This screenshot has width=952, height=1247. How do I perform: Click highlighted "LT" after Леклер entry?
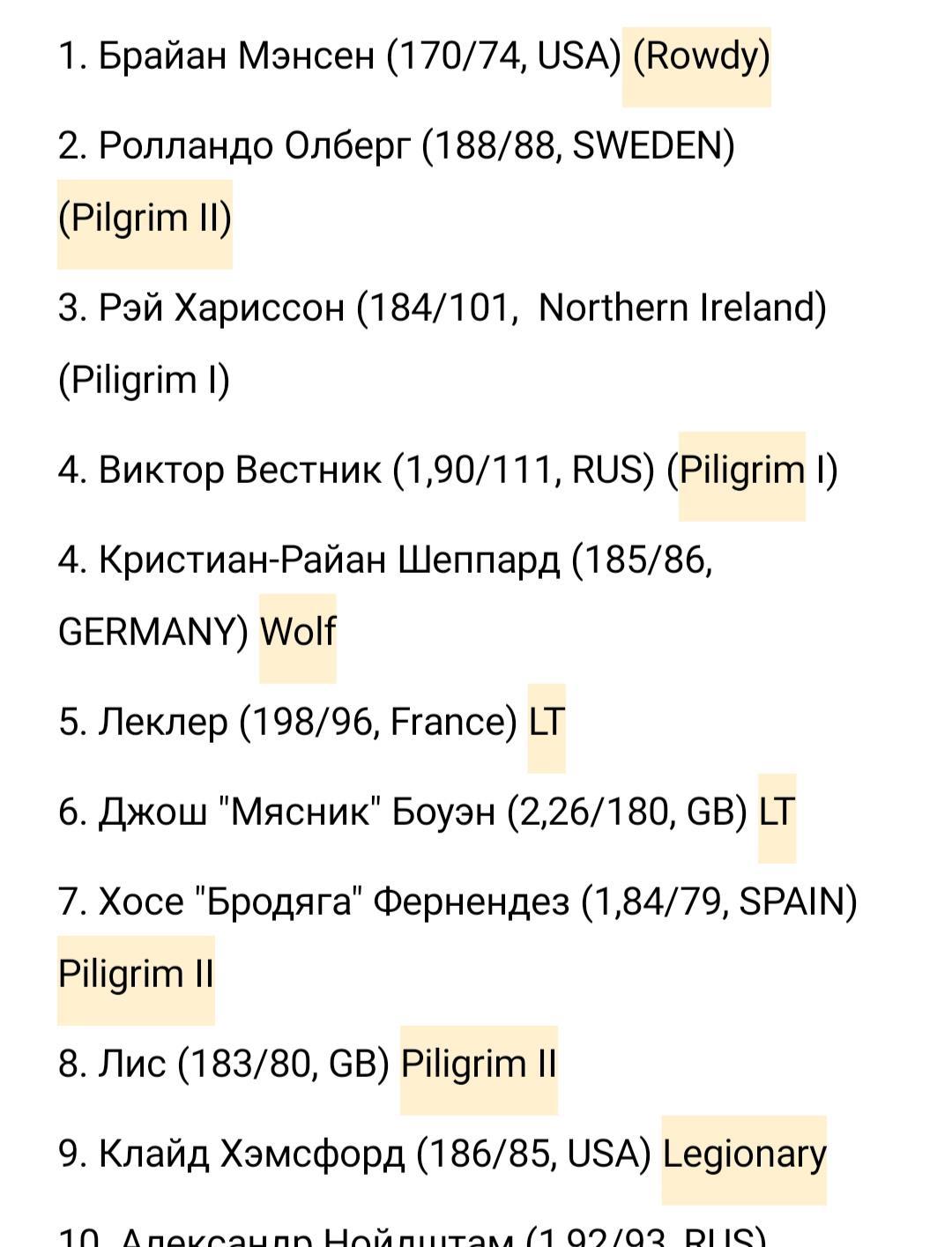pyautogui.click(x=547, y=722)
